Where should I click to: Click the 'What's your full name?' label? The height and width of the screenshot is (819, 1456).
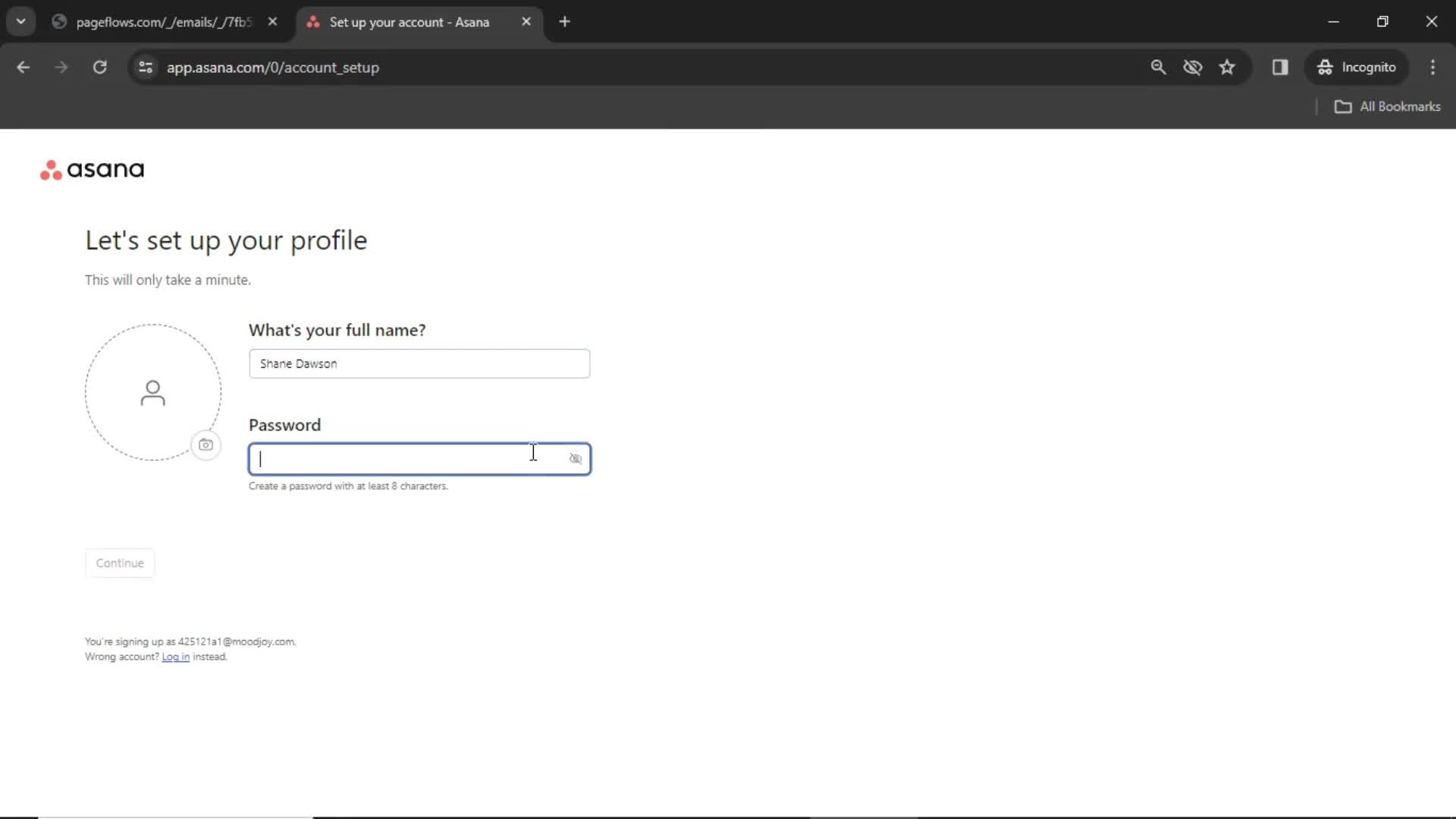coord(337,330)
